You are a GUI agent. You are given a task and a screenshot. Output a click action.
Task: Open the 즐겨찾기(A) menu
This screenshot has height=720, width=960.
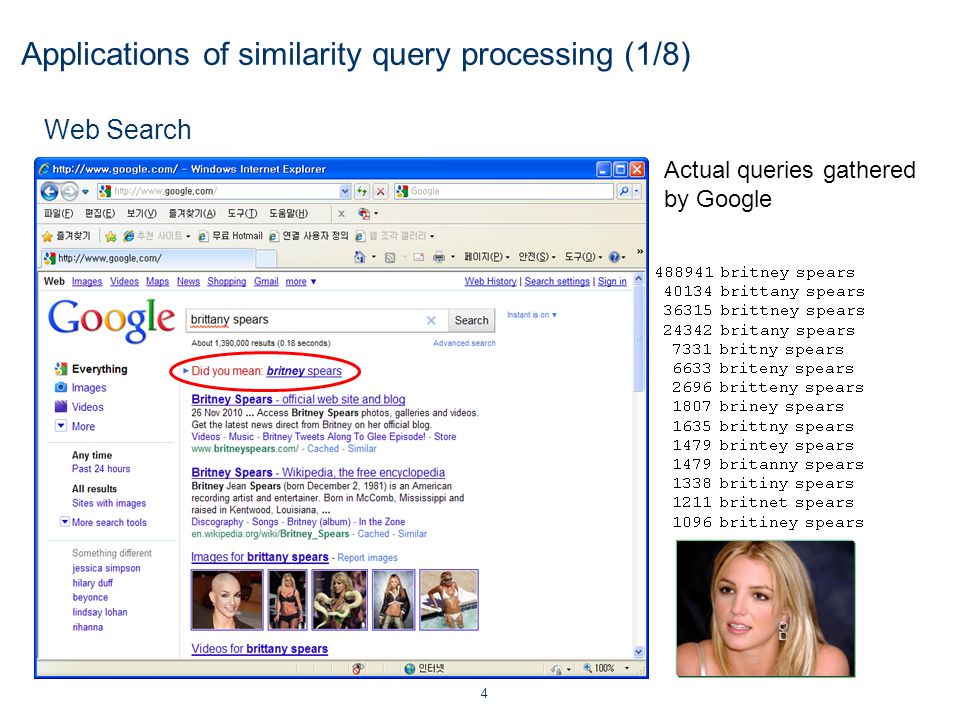(x=192, y=214)
